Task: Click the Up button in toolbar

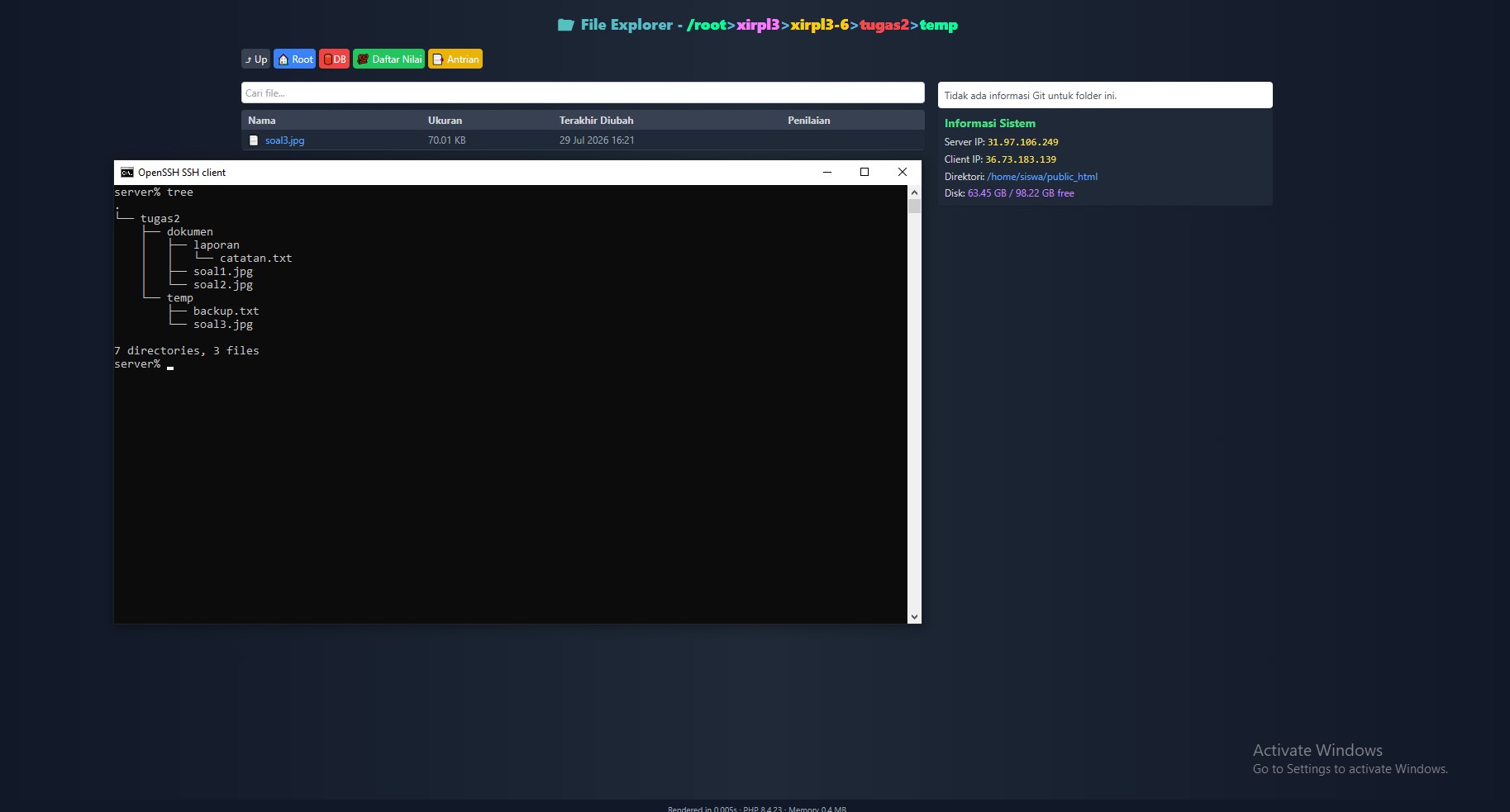Action: click(x=255, y=59)
